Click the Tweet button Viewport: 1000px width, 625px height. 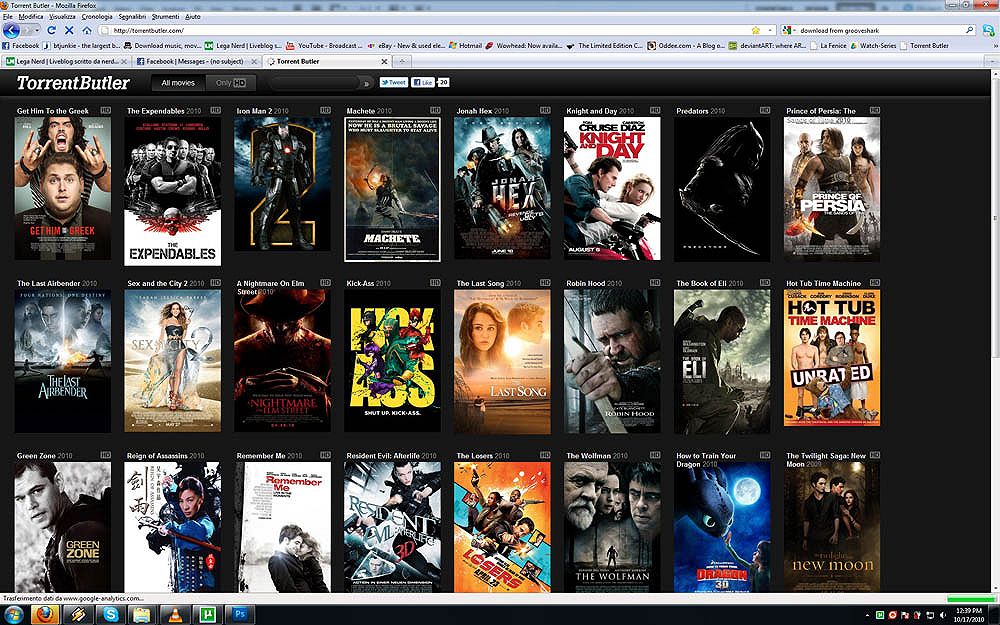tap(393, 82)
